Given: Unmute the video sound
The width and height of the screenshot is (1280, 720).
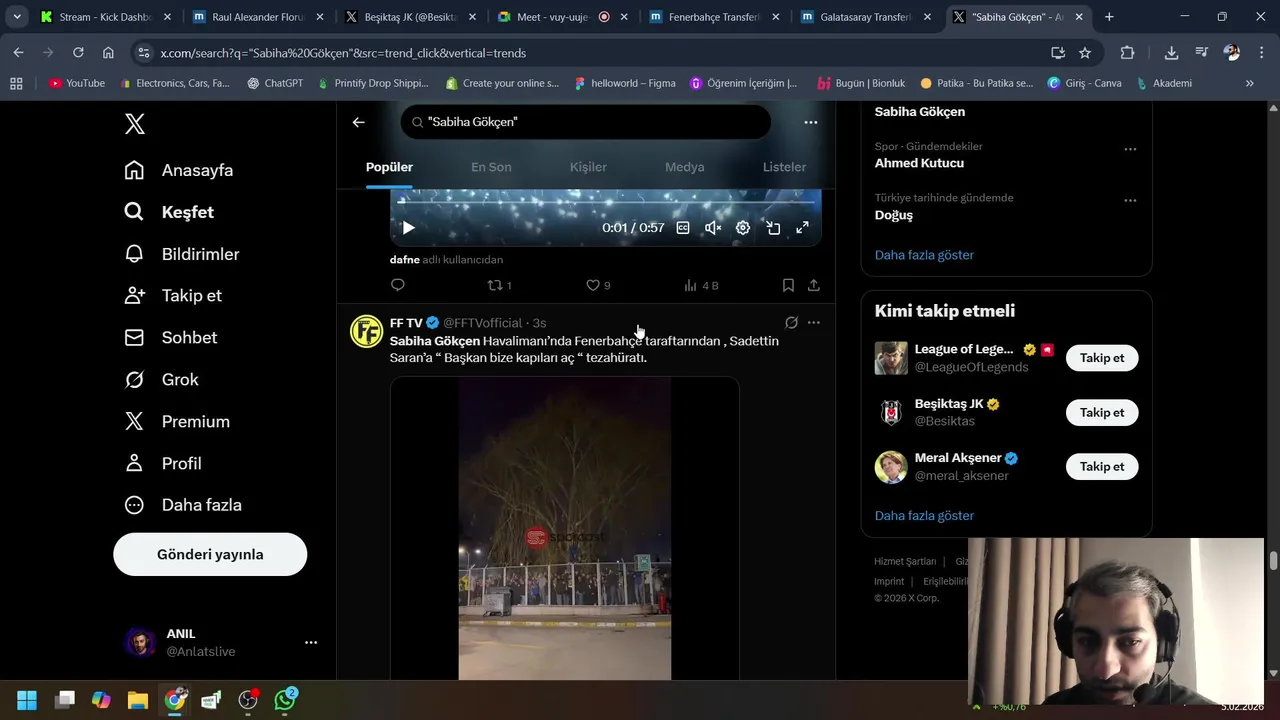Looking at the screenshot, I should pos(713,228).
